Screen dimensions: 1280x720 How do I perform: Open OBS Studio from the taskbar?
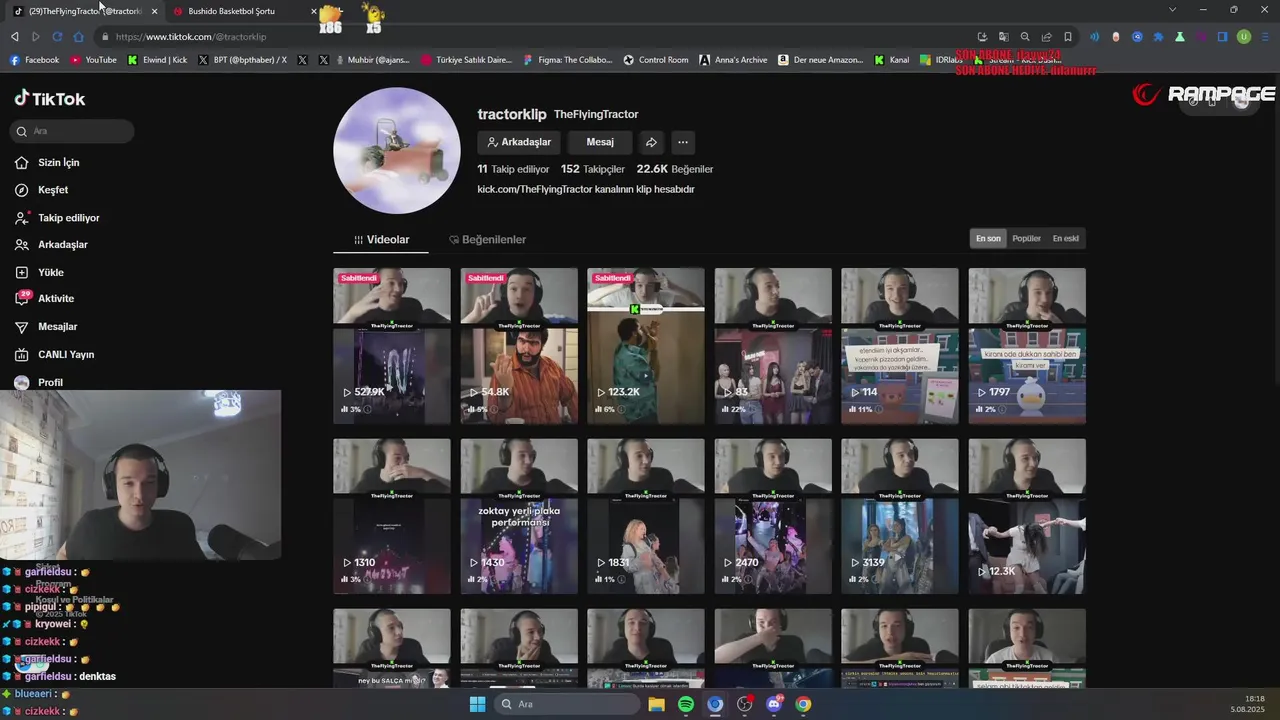744,704
